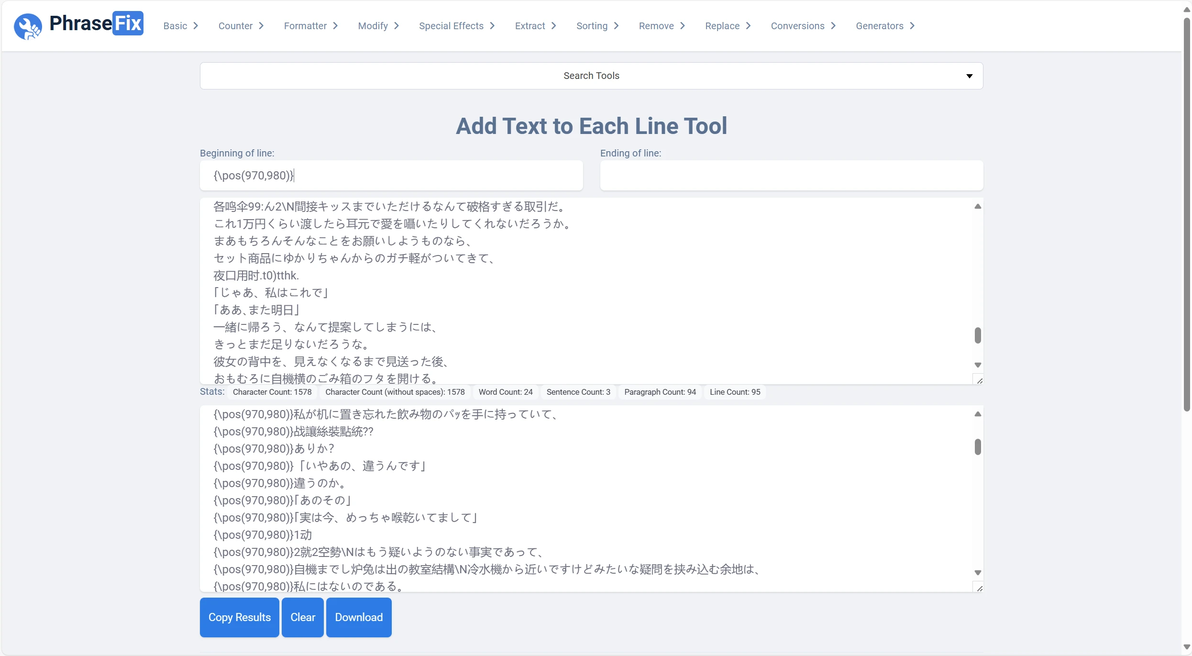Click the Download button
The height and width of the screenshot is (656, 1192).
(x=359, y=617)
